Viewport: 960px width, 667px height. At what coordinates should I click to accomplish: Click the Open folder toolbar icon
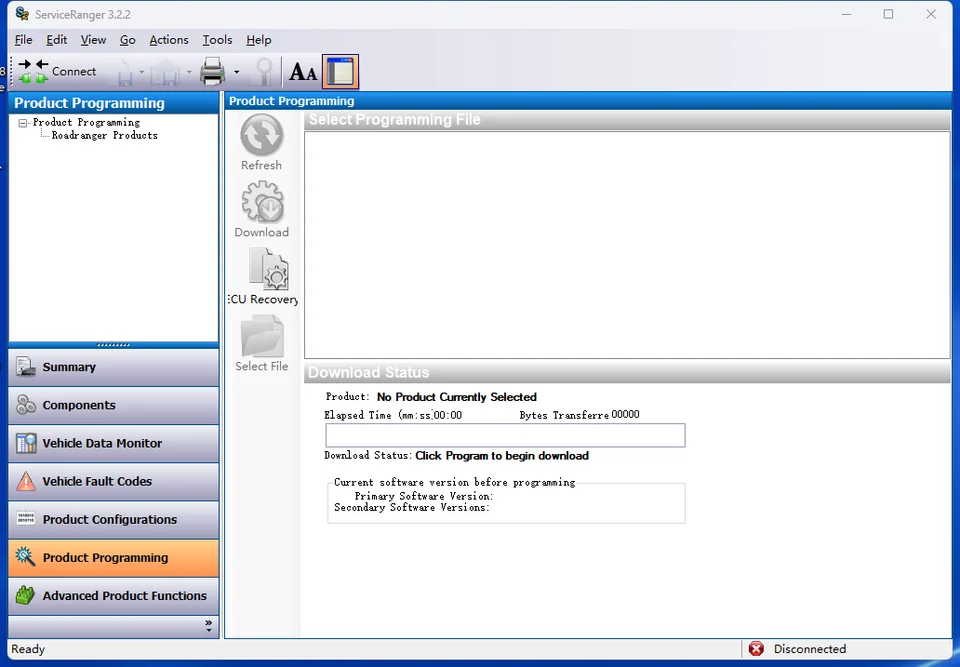(165, 72)
